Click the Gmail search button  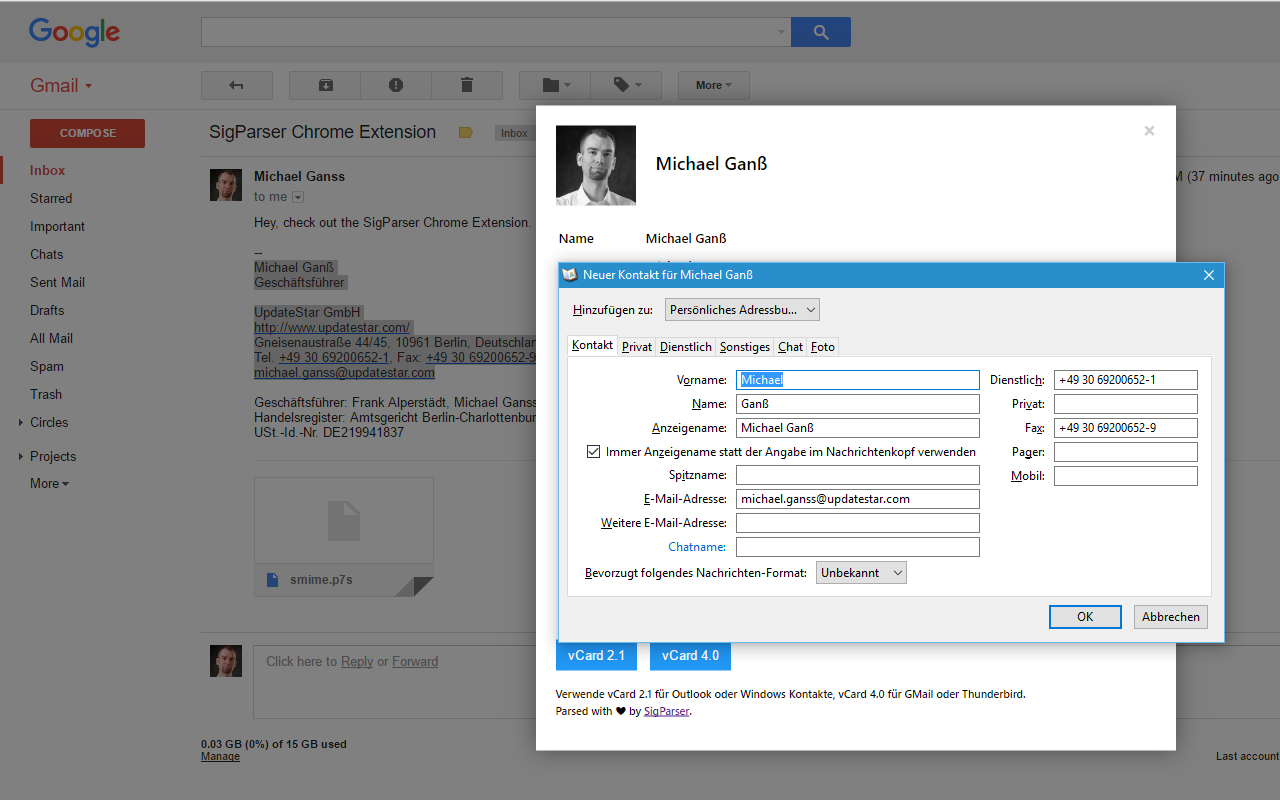[820, 31]
